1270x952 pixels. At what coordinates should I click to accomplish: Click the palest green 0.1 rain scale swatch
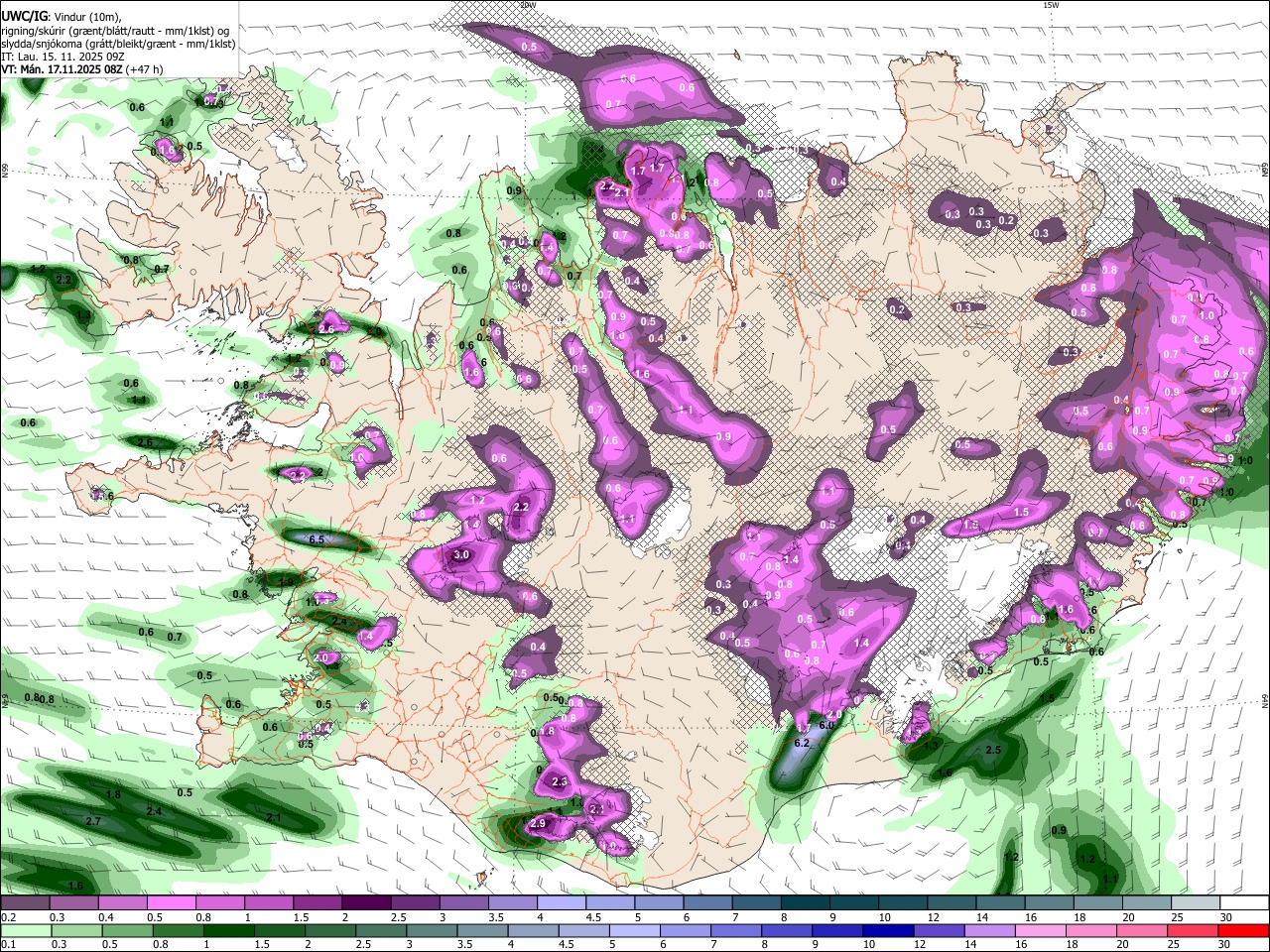27,930
